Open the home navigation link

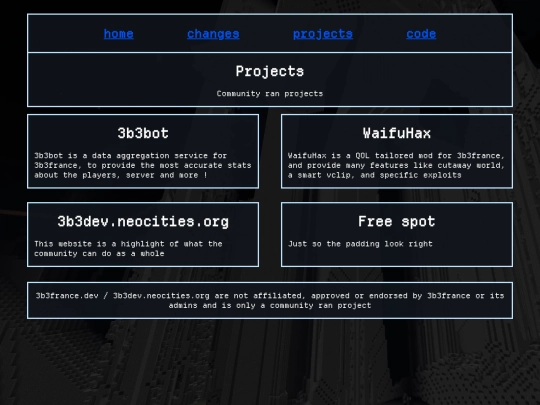[118, 34]
